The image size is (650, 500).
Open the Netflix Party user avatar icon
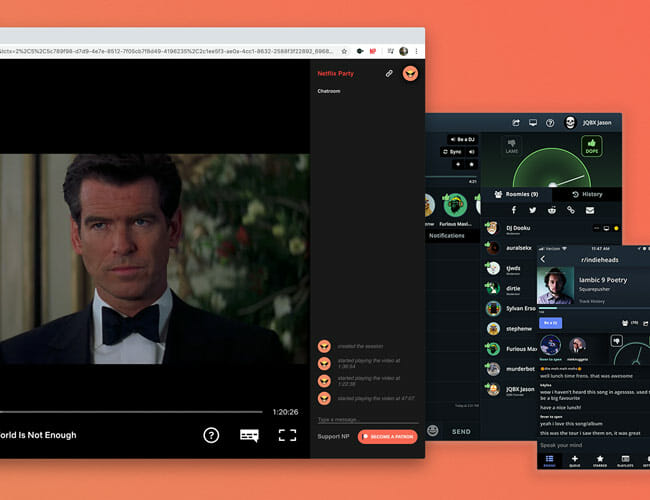410,74
